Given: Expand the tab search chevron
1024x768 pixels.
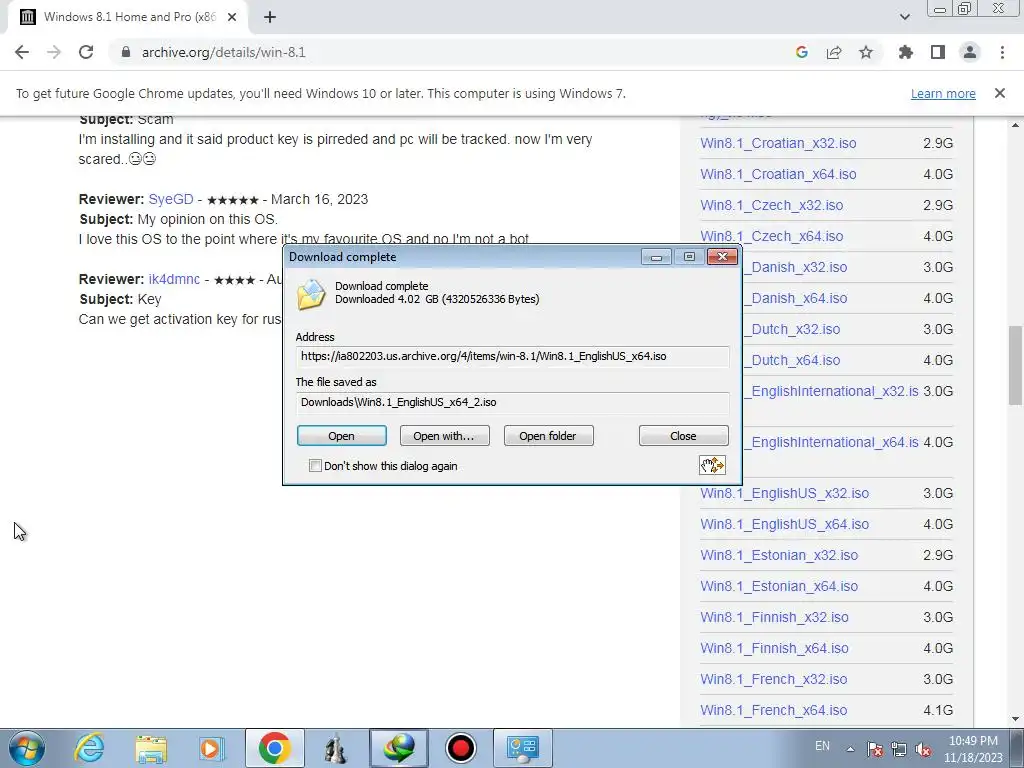Looking at the screenshot, I should point(904,17).
